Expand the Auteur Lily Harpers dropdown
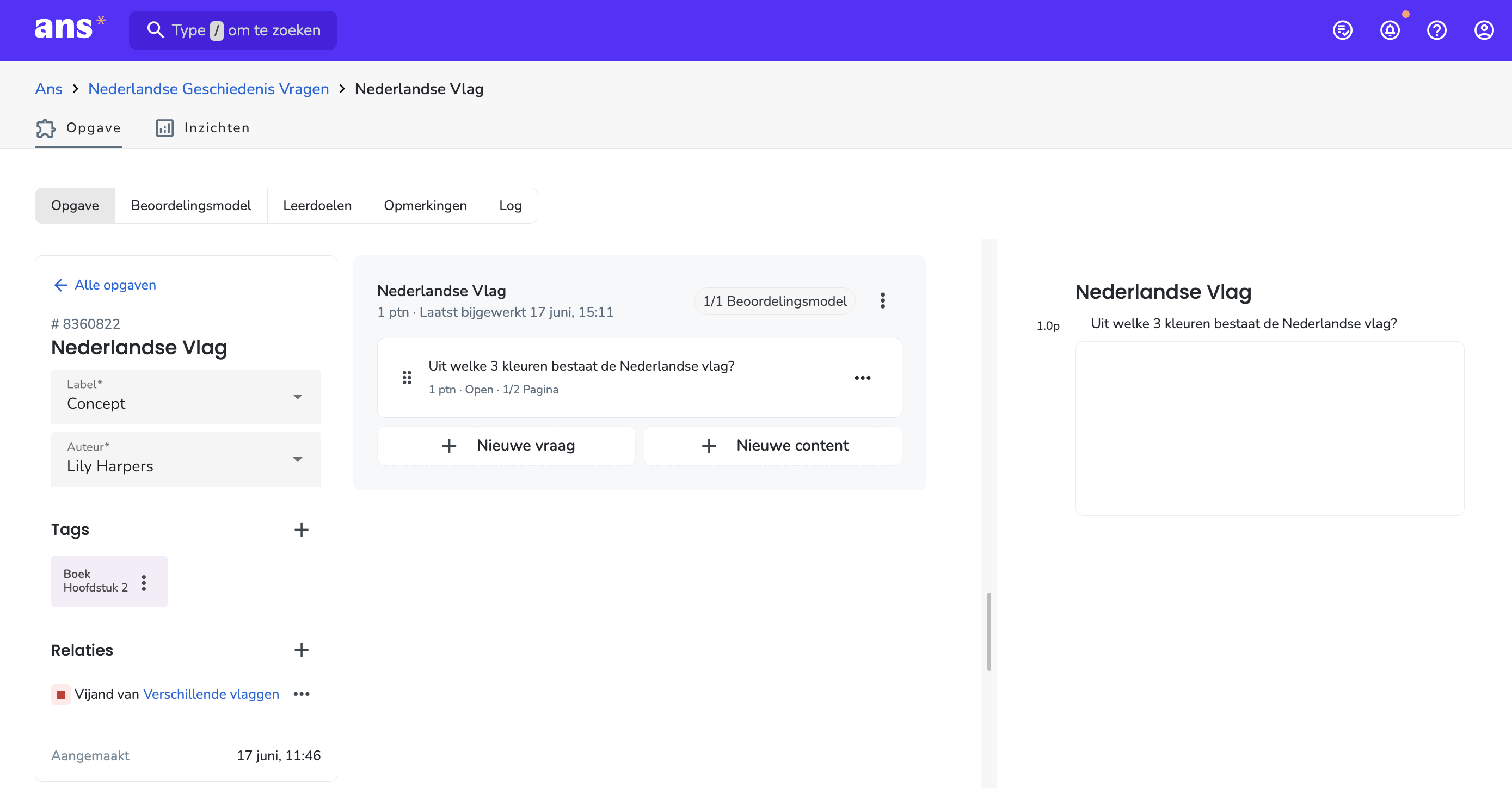 pyautogui.click(x=186, y=459)
